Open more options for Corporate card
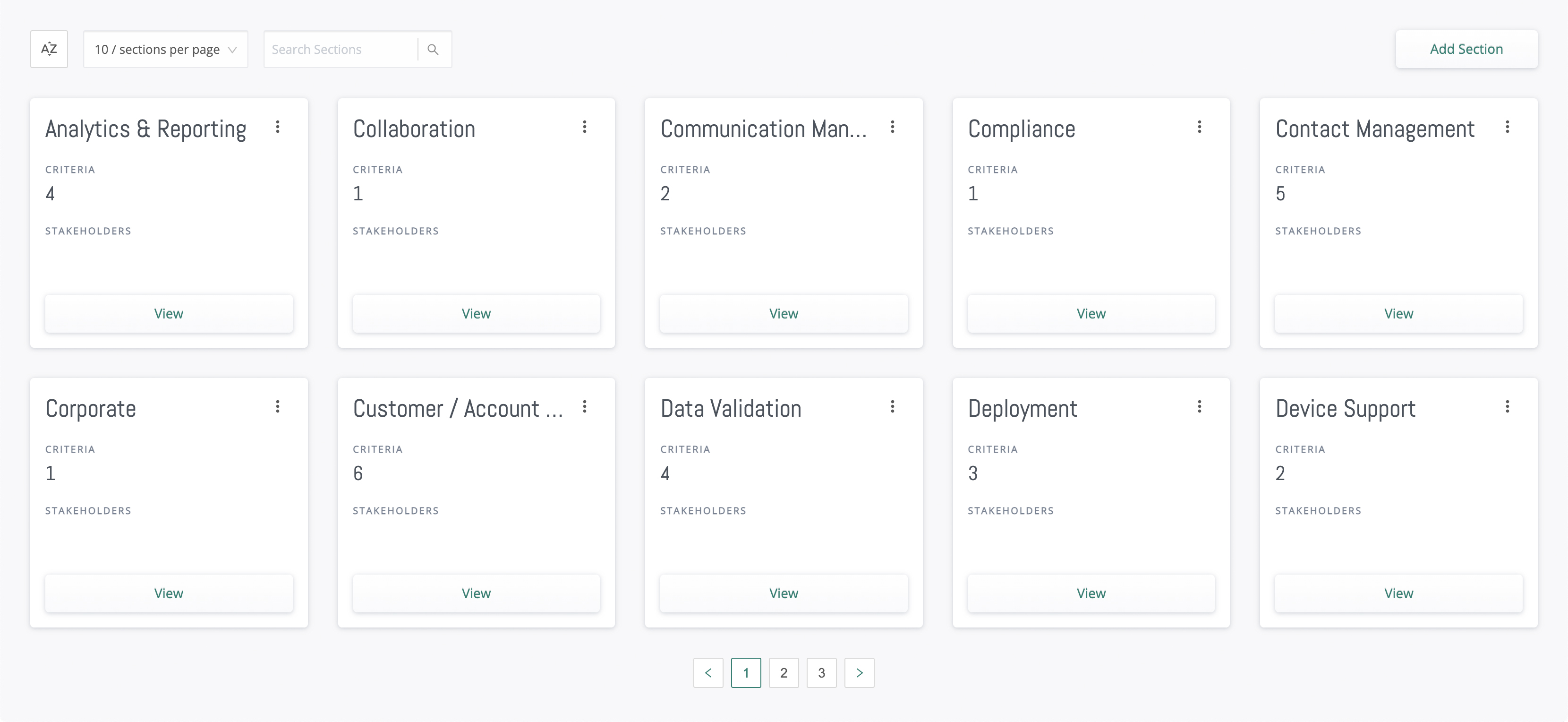 coord(278,407)
